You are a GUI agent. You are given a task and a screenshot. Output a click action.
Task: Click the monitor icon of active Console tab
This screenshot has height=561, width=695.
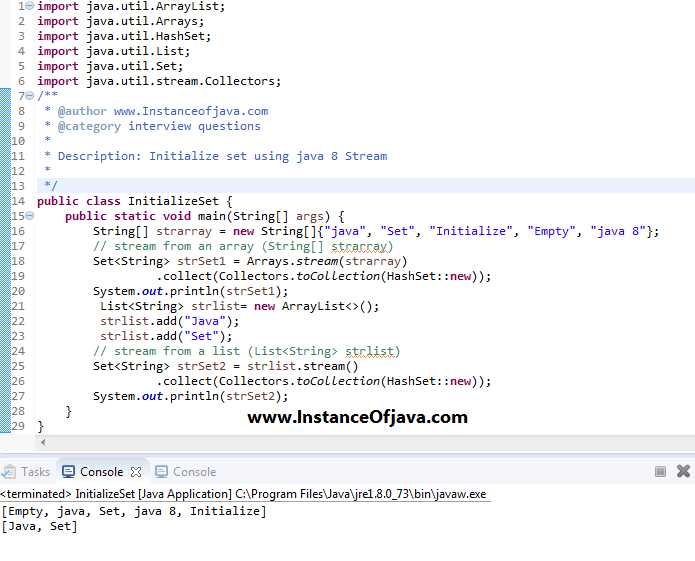pos(68,471)
